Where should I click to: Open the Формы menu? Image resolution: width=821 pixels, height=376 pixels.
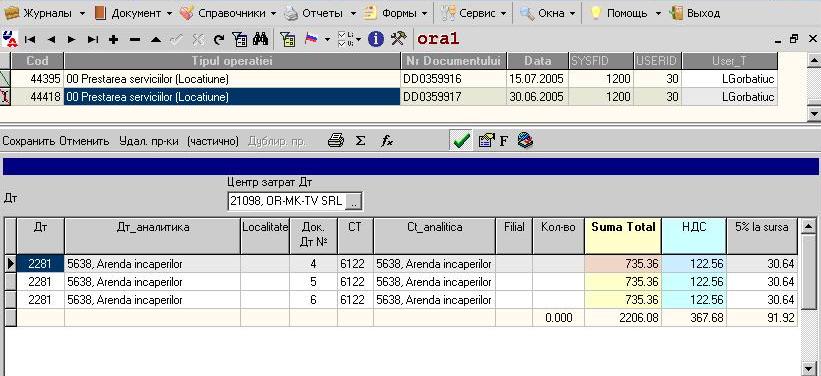click(x=396, y=13)
